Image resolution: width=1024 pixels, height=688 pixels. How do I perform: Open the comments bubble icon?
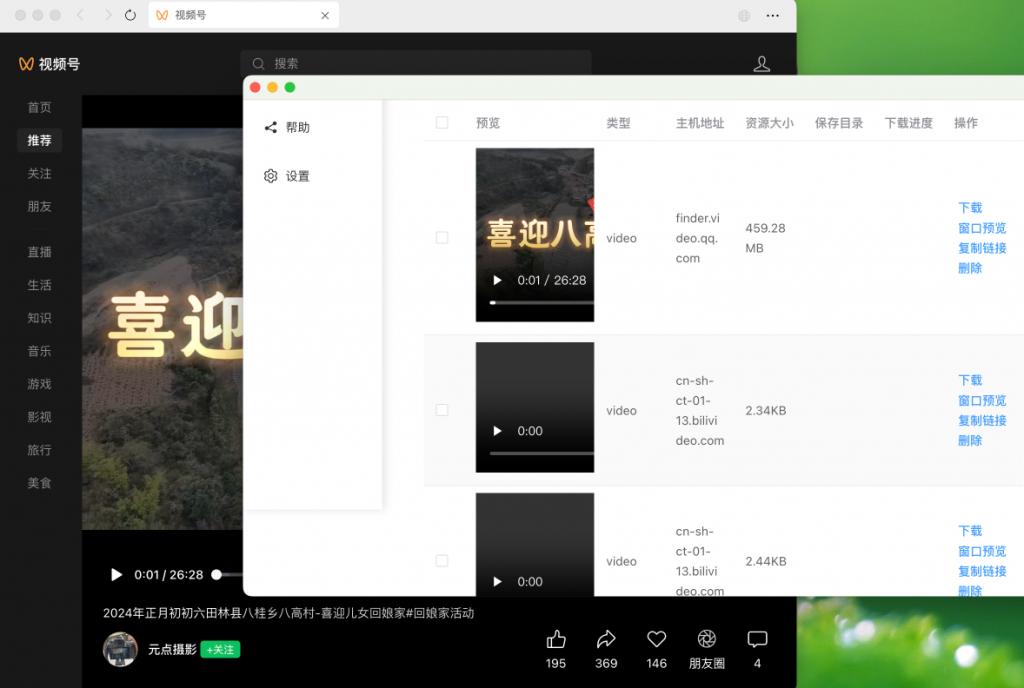(x=757, y=639)
